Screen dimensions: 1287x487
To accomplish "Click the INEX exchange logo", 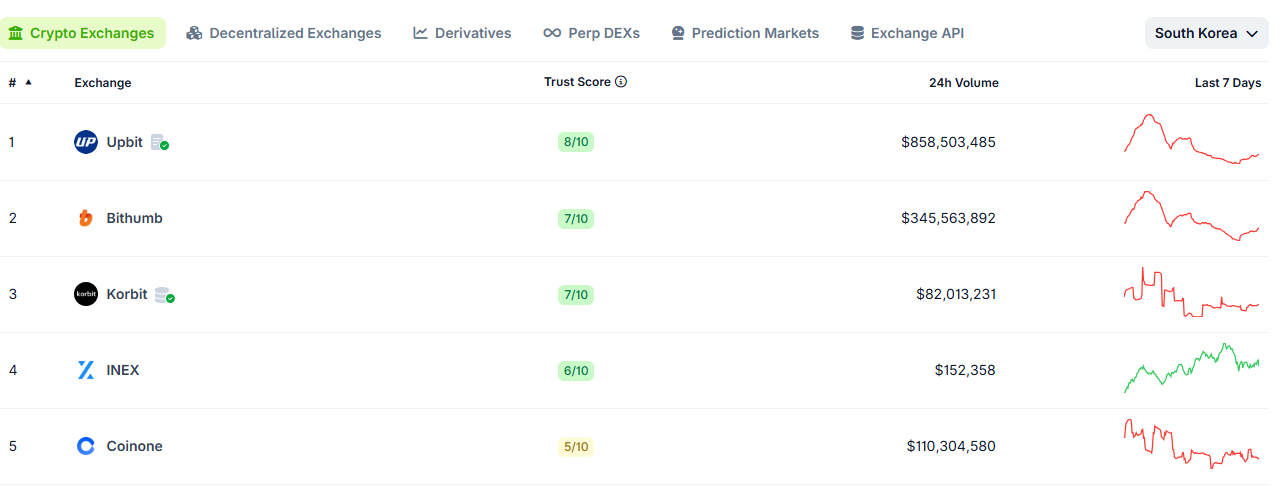I will point(86,370).
